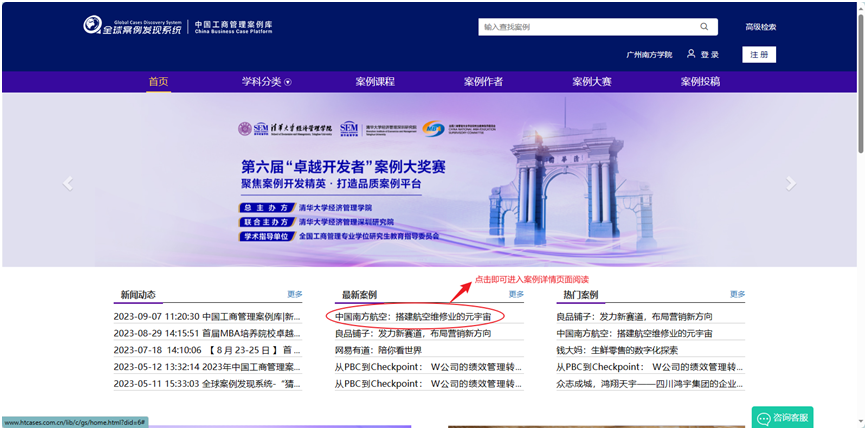
Task: Select the 热门案例 section heading
Action: pyautogui.click(x=581, y=295)
